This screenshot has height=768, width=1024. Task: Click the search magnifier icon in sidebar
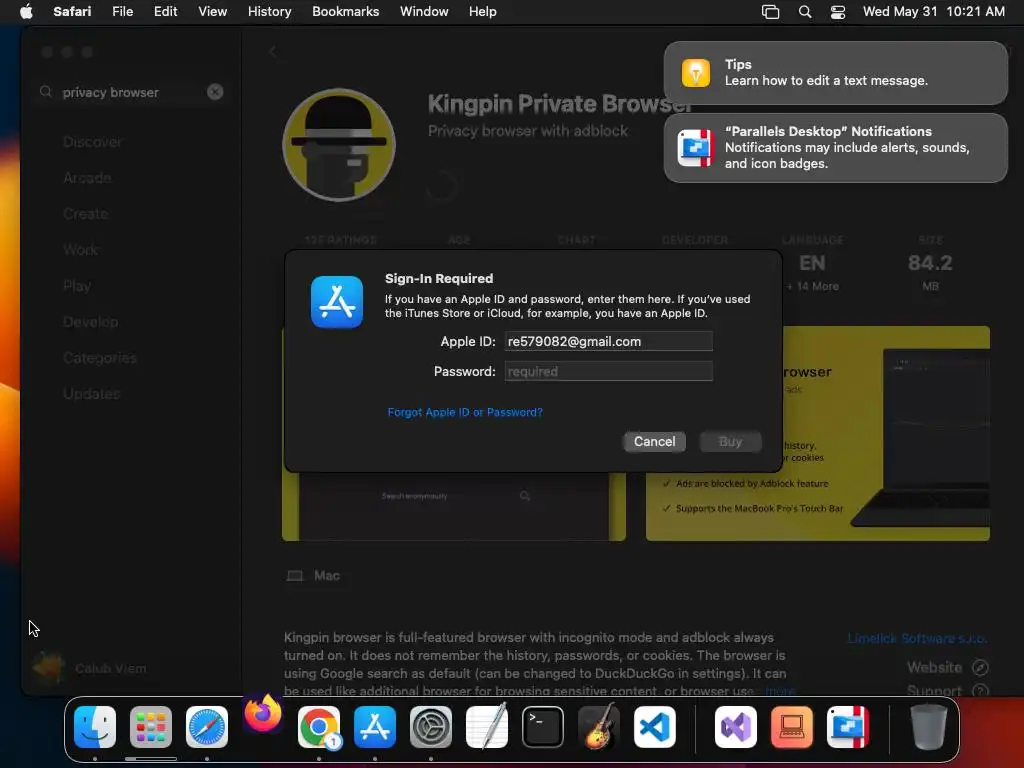pyautogui.click(x=46, y=92)
